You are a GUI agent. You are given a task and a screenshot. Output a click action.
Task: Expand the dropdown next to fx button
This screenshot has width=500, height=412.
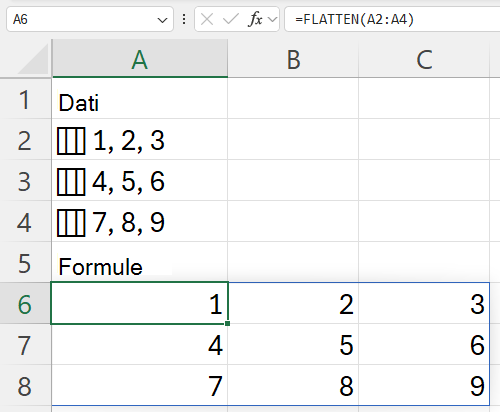click(x=273, y=20)
